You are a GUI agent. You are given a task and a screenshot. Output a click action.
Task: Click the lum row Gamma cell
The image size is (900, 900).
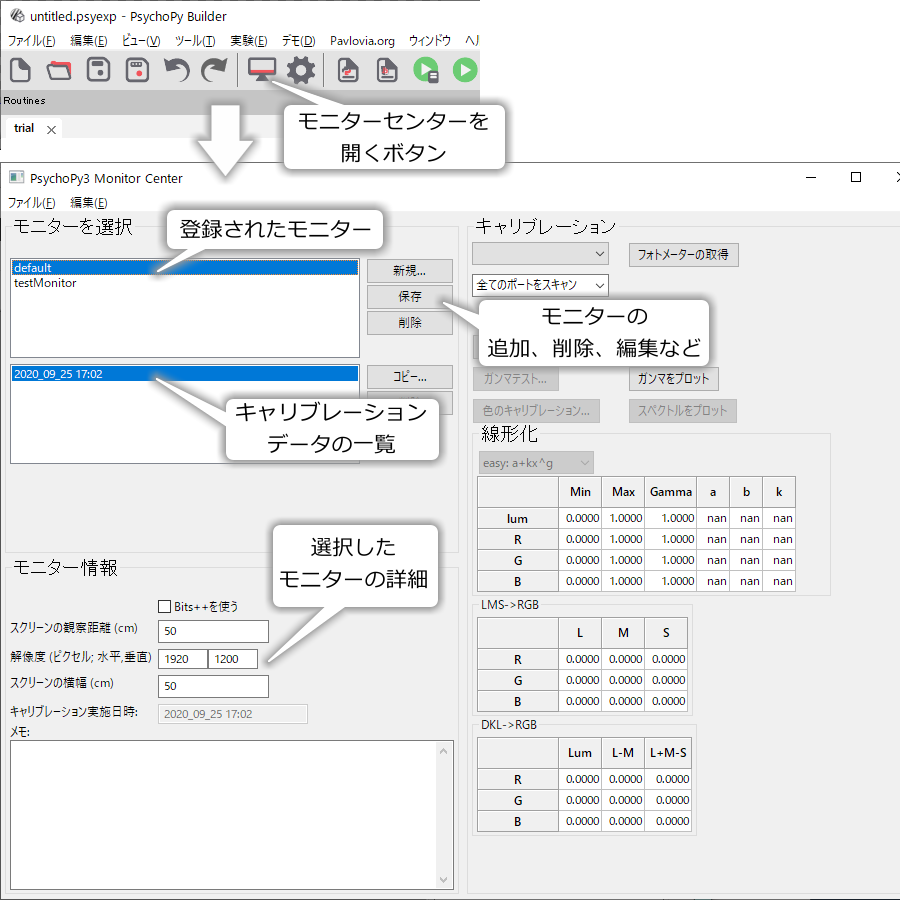[x=670, y=518]
